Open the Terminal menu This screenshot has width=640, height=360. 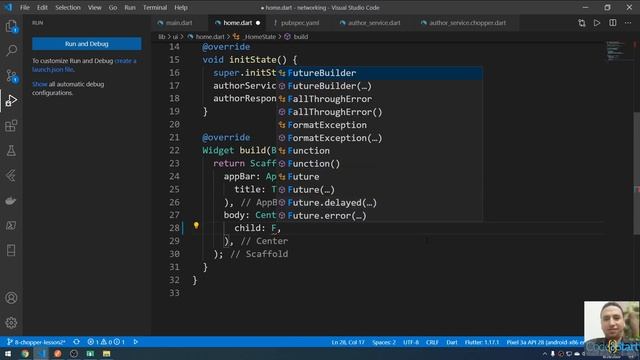coord(155,7)
